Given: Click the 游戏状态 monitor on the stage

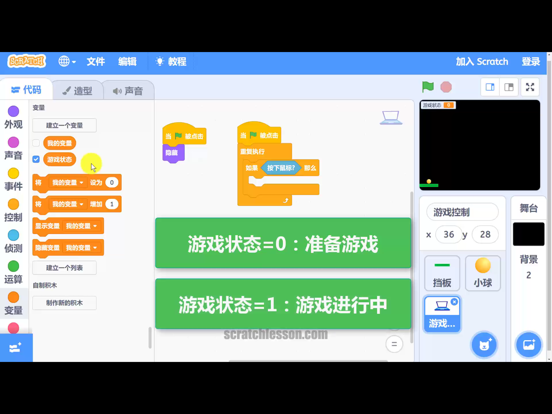Looking at the screenshot, I should point(438,105).
